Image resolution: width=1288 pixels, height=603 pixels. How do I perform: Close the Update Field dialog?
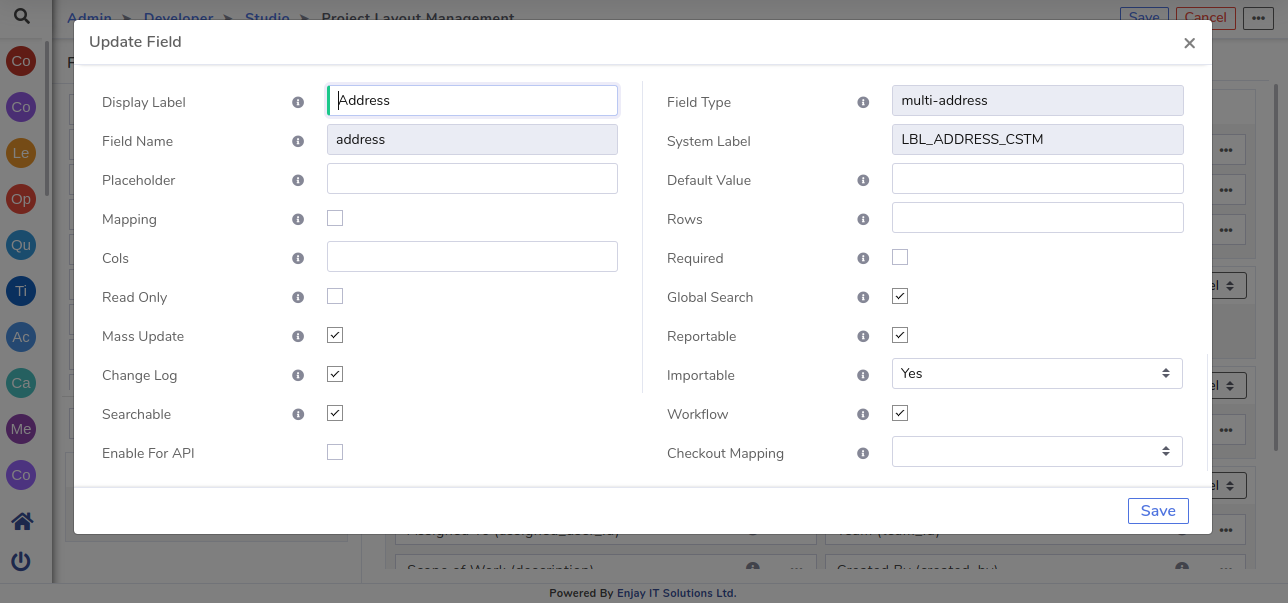pos(1189,43)
